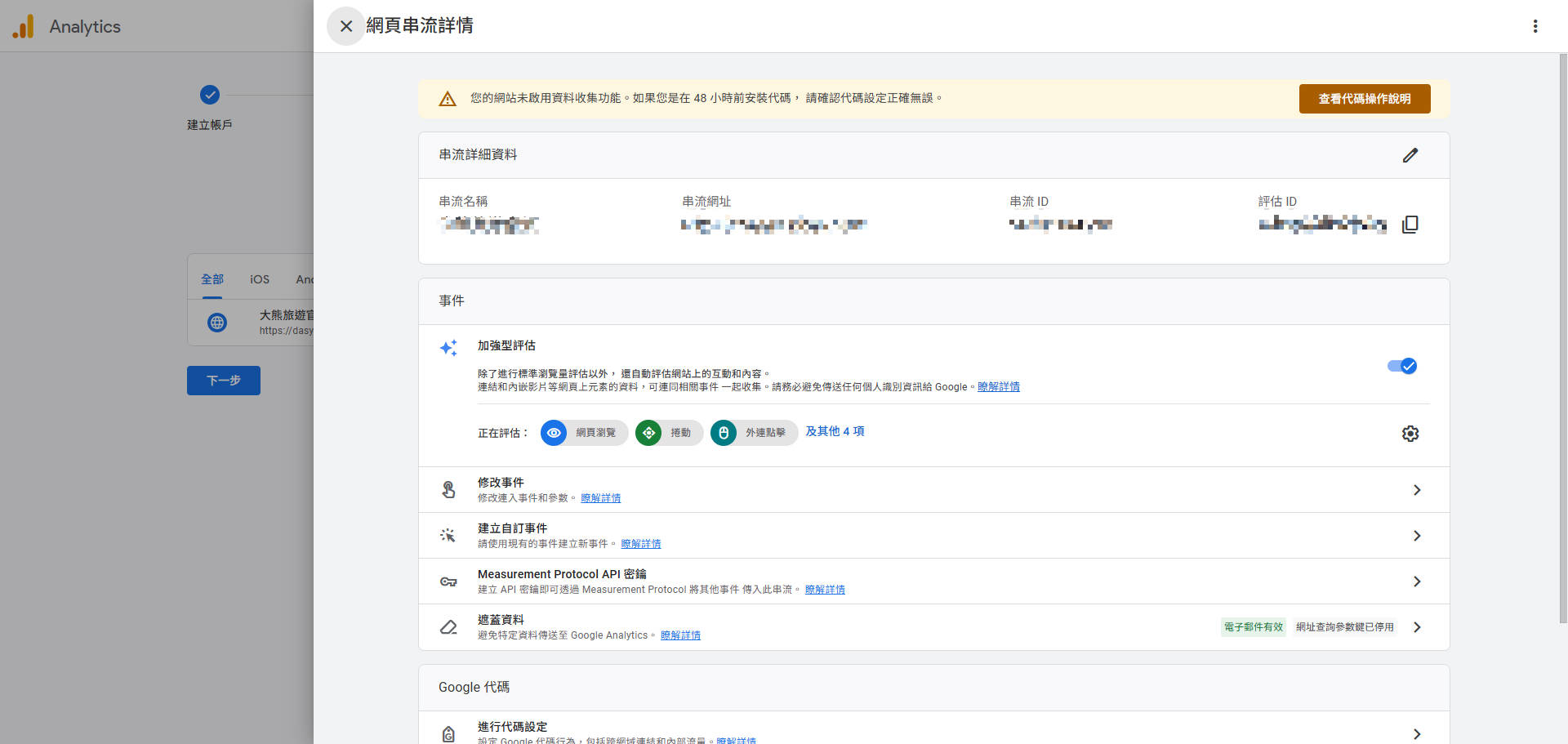Open the 建立自訂事件 section arrow
Image resolution: width=1568 pixels, height=744 pixels.
[1417, 536]
